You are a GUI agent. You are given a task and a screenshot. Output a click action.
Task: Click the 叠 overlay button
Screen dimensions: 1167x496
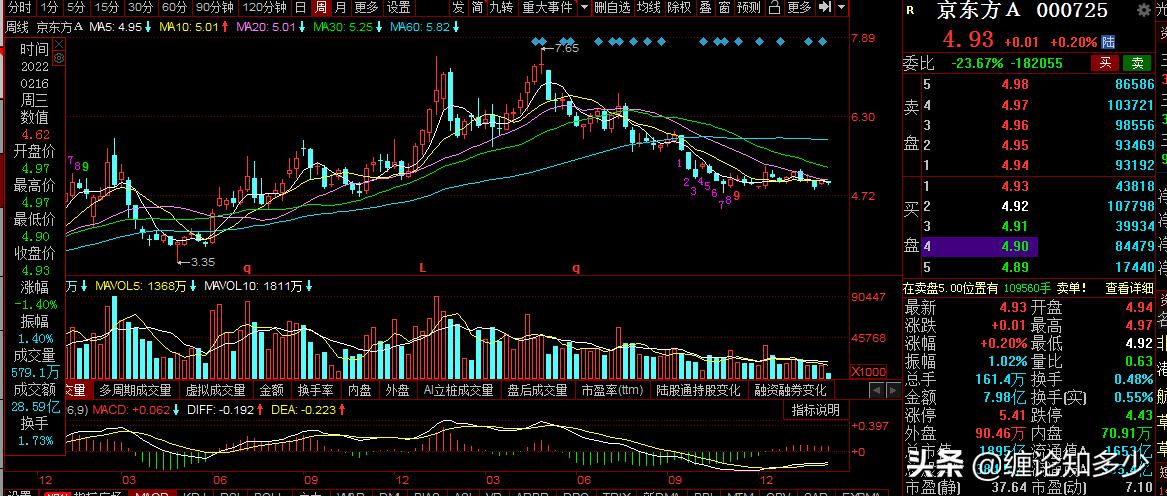[706, 7]
